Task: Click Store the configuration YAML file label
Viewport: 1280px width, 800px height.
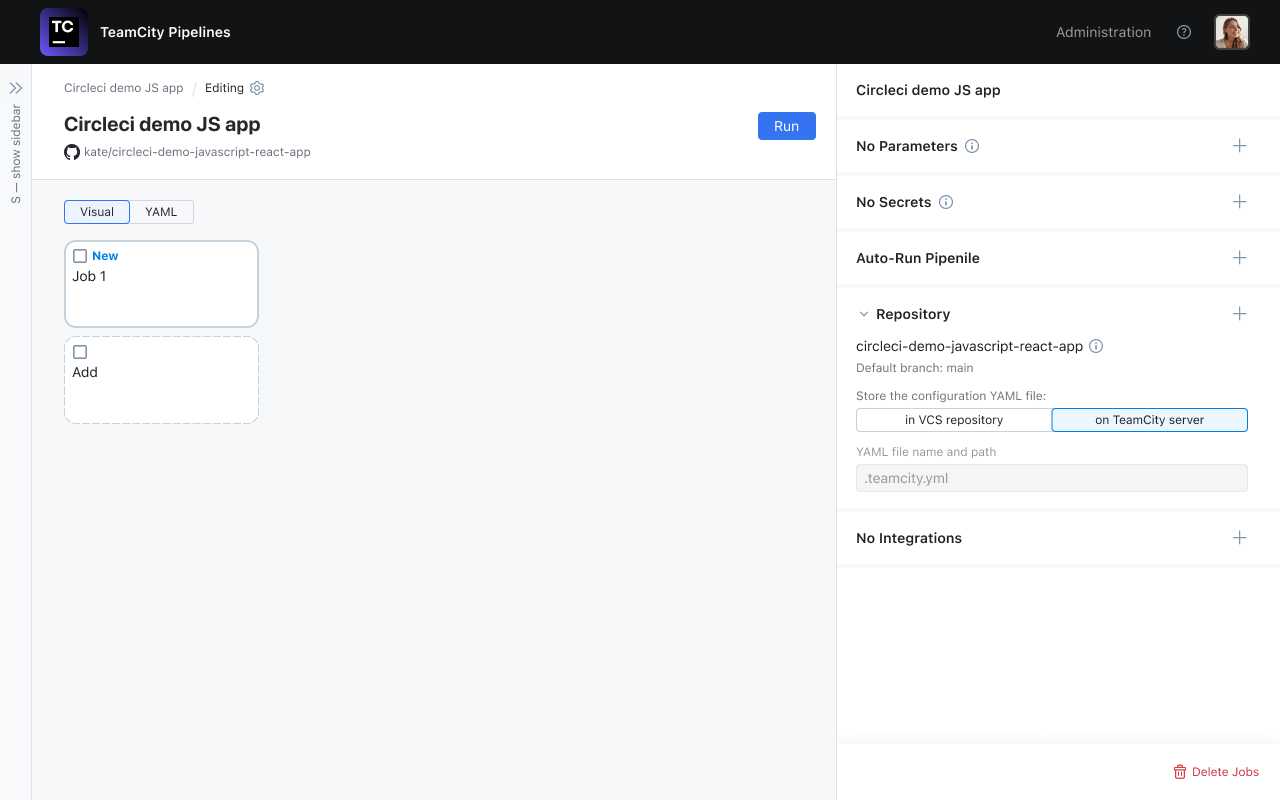Action: click(x=951, y=396)
